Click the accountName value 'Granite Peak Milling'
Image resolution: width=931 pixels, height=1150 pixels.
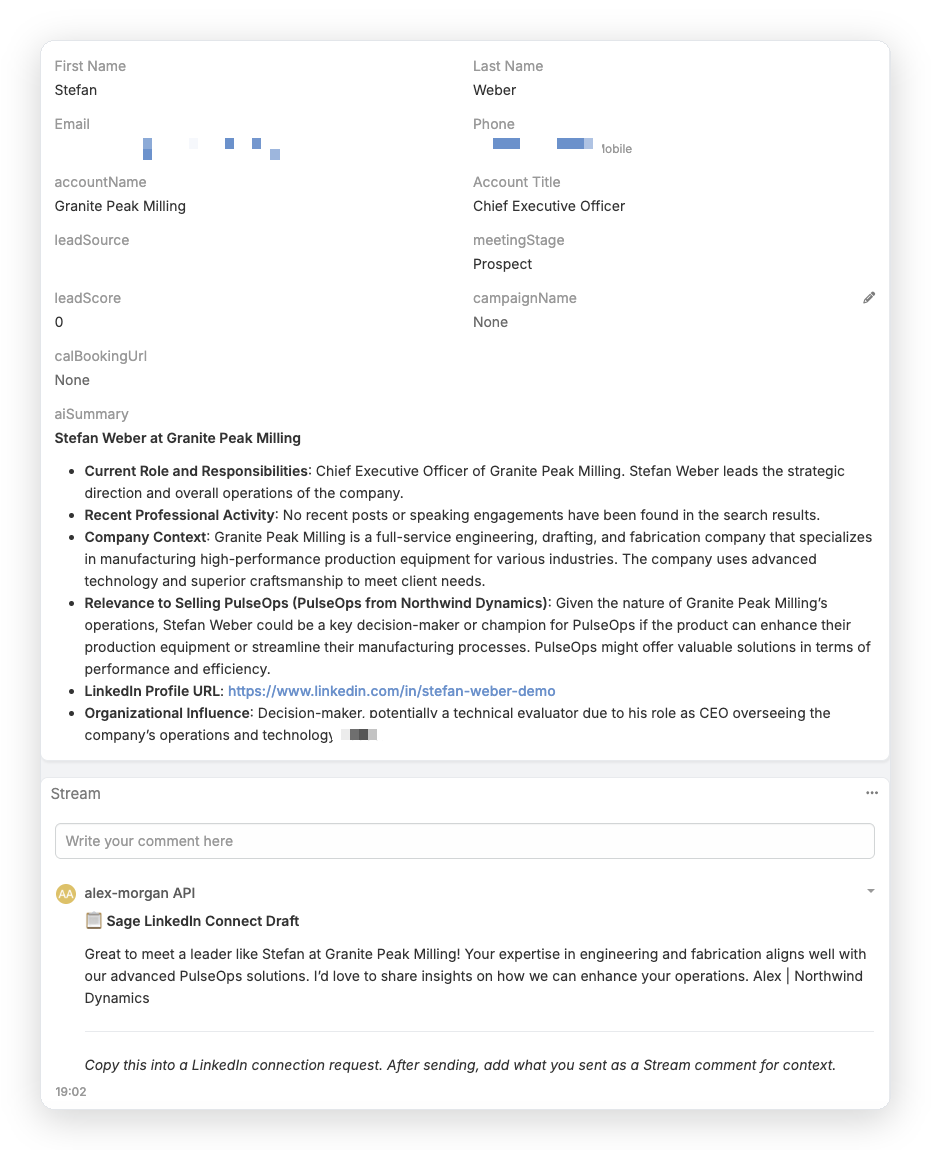pyautogui.click(x=120, y=206)
